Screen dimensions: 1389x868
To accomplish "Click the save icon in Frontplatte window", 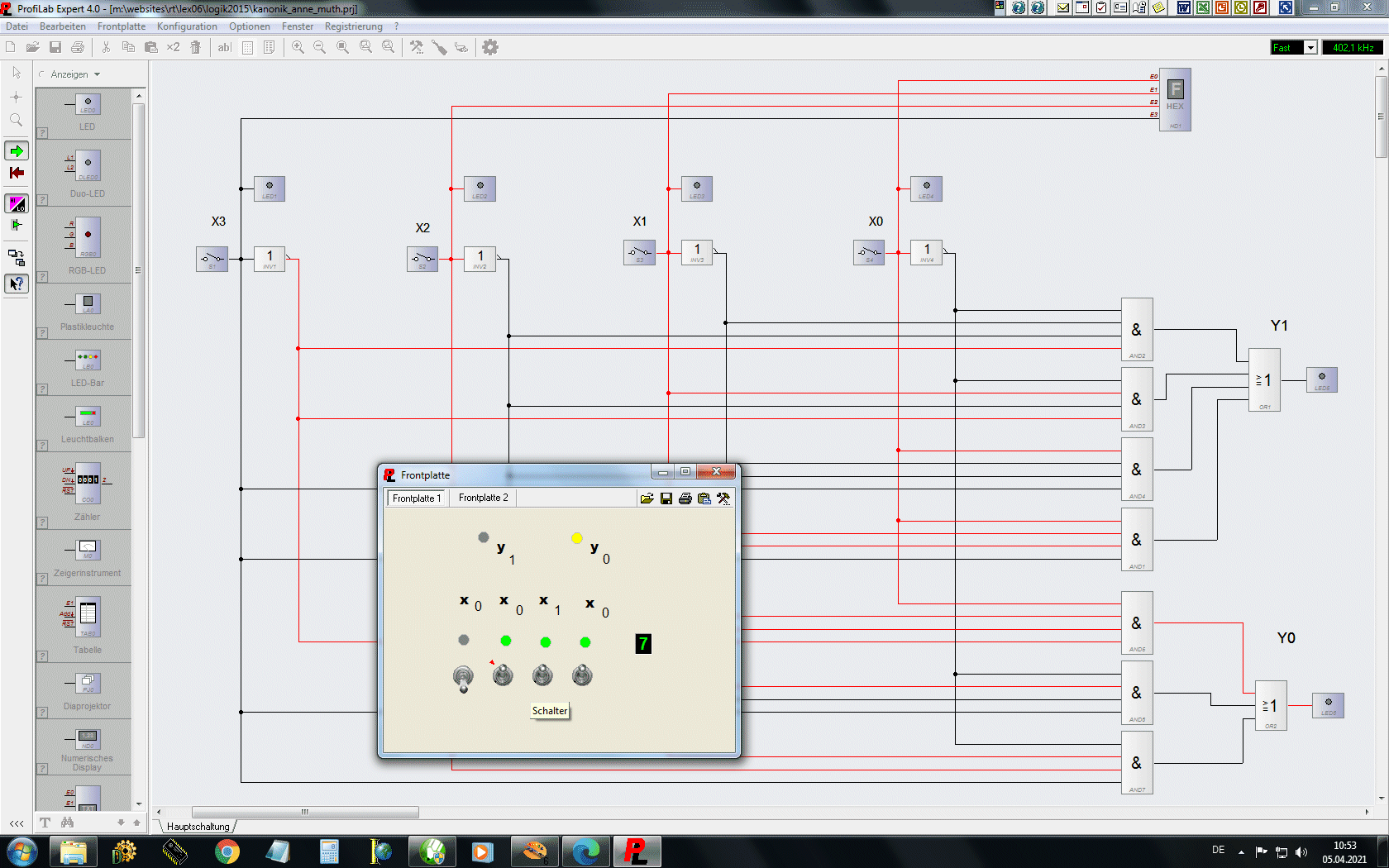I will click(666, 498).
